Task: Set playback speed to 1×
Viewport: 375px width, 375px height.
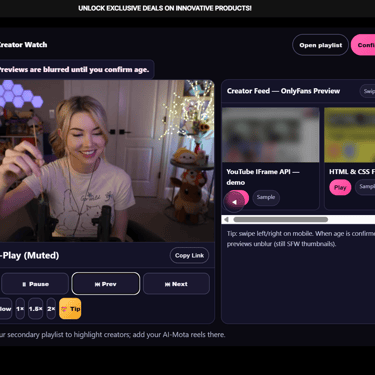Action: point(20,309)
